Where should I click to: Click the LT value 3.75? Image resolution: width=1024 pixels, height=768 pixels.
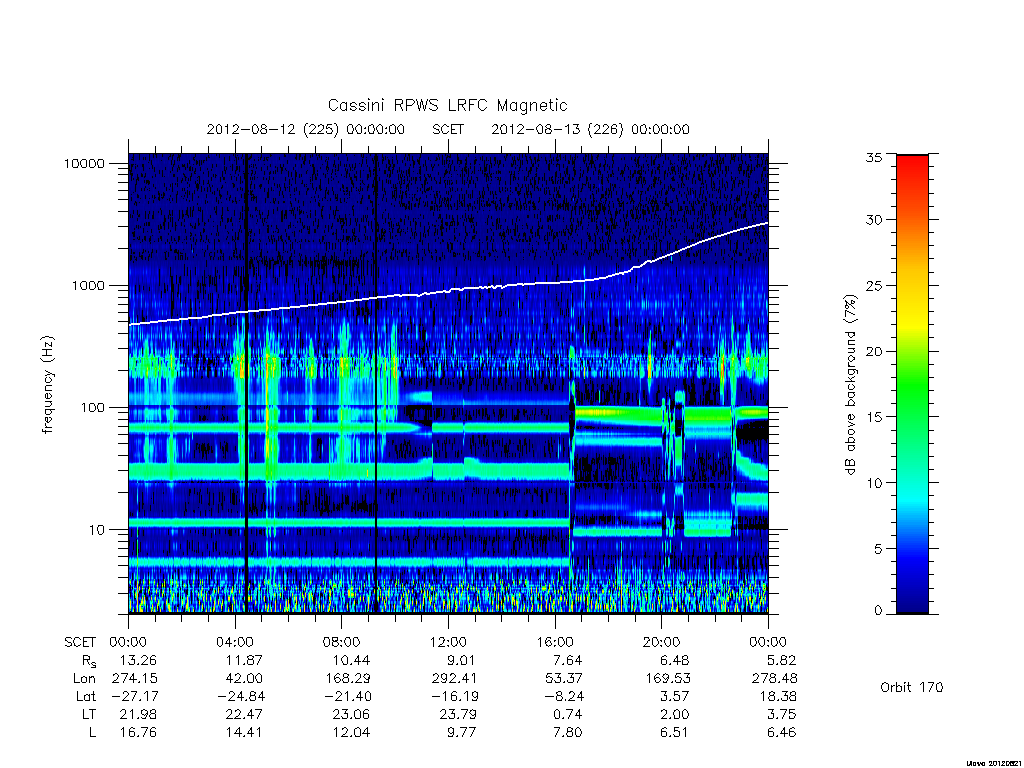pyautogui.click(x=782, y=714)
